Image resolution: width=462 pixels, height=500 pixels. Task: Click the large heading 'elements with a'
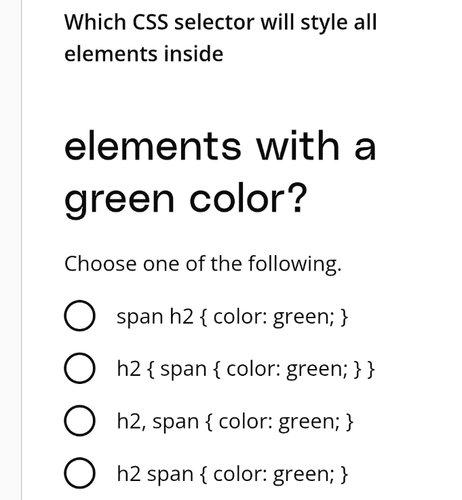[220, 146]
